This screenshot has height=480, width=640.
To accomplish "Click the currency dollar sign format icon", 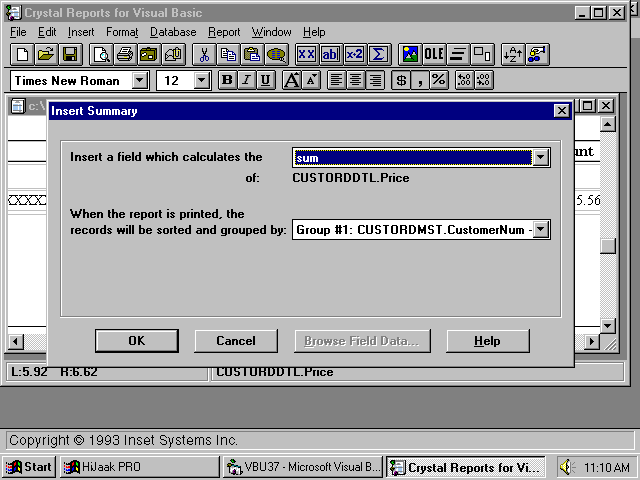I will pos(402,80).
